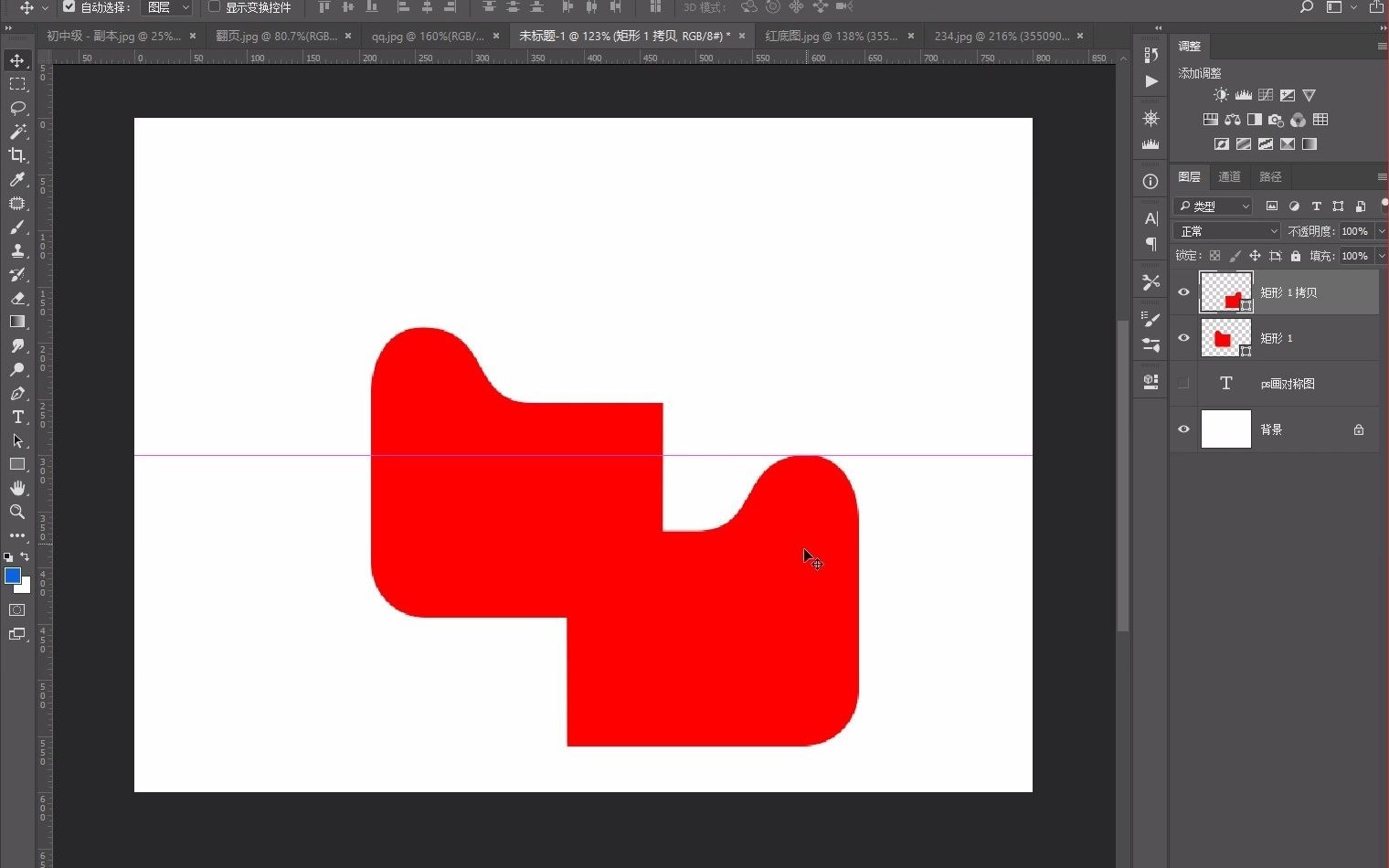Viewport: 1389px width, 868px height.
Task: Open the layer filter 类型 dropdown
Action: point(1214,206)
